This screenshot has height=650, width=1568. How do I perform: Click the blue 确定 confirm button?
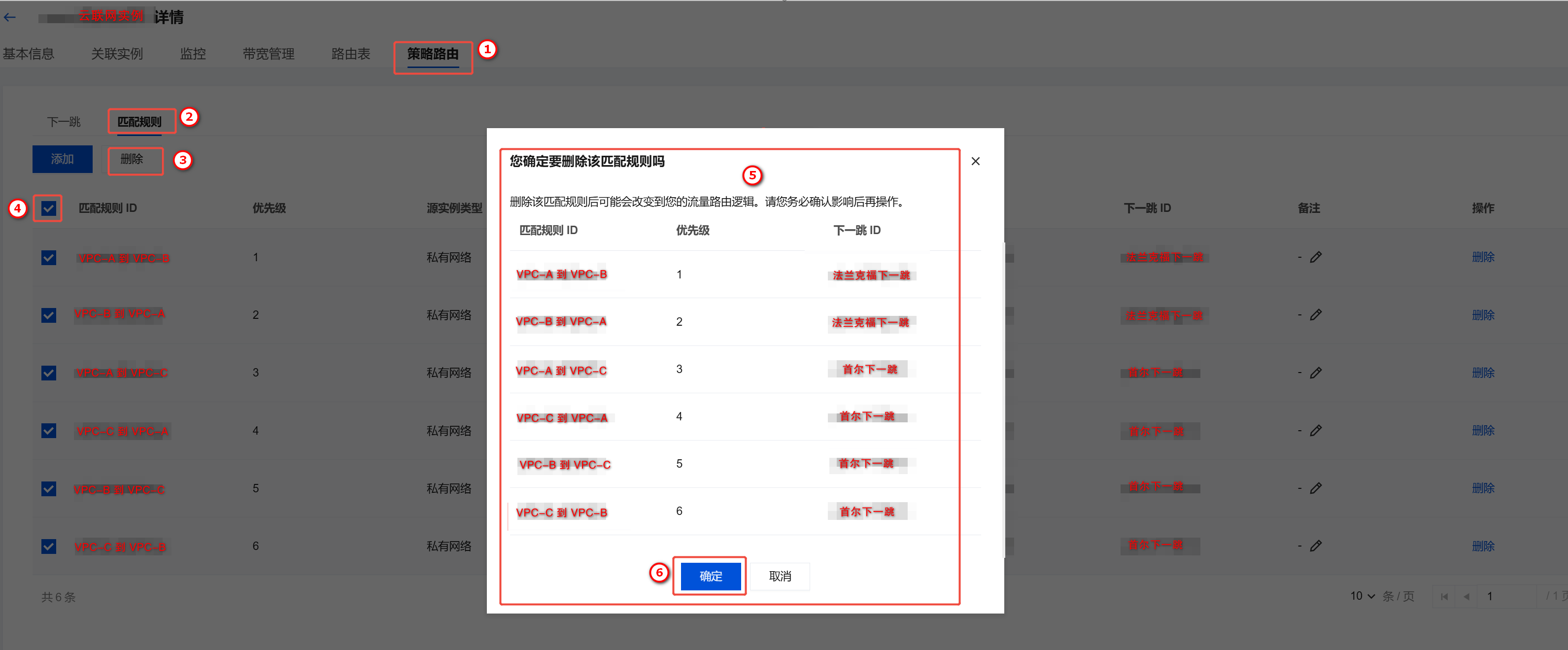click(711, 577)
